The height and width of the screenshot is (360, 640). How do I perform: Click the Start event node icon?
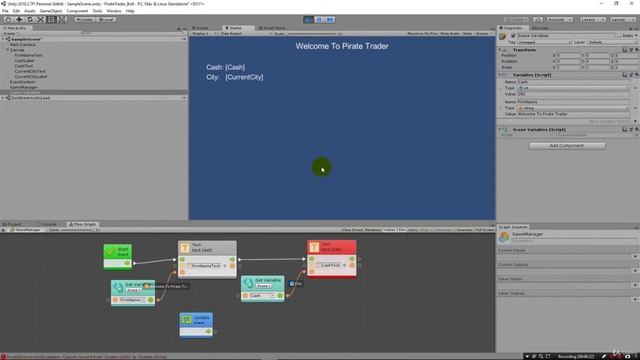click(x=111, y=252)
